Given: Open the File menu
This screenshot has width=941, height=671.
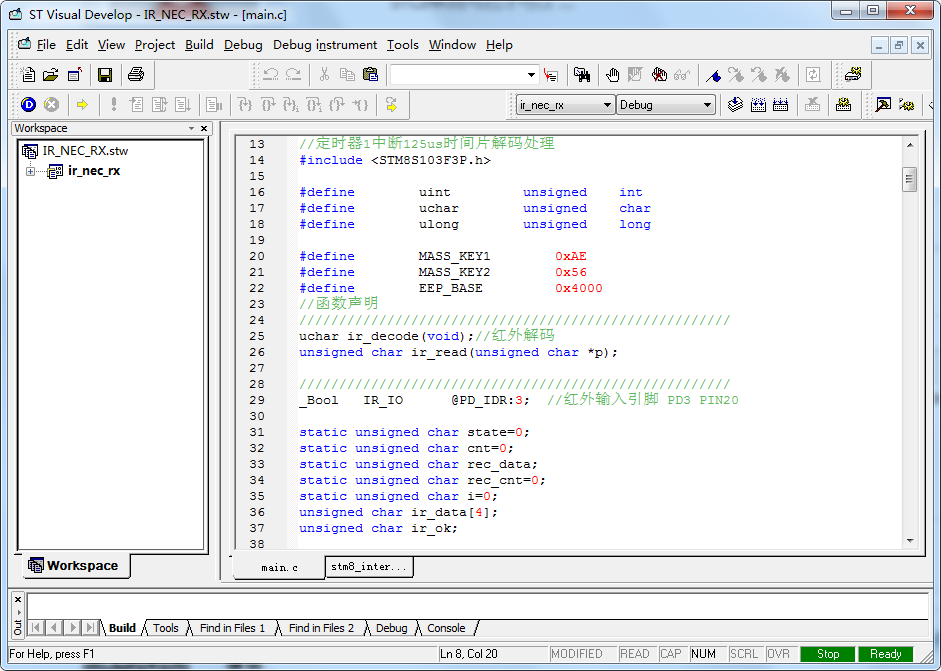Looking at the screenshot, I should (46, 45).
